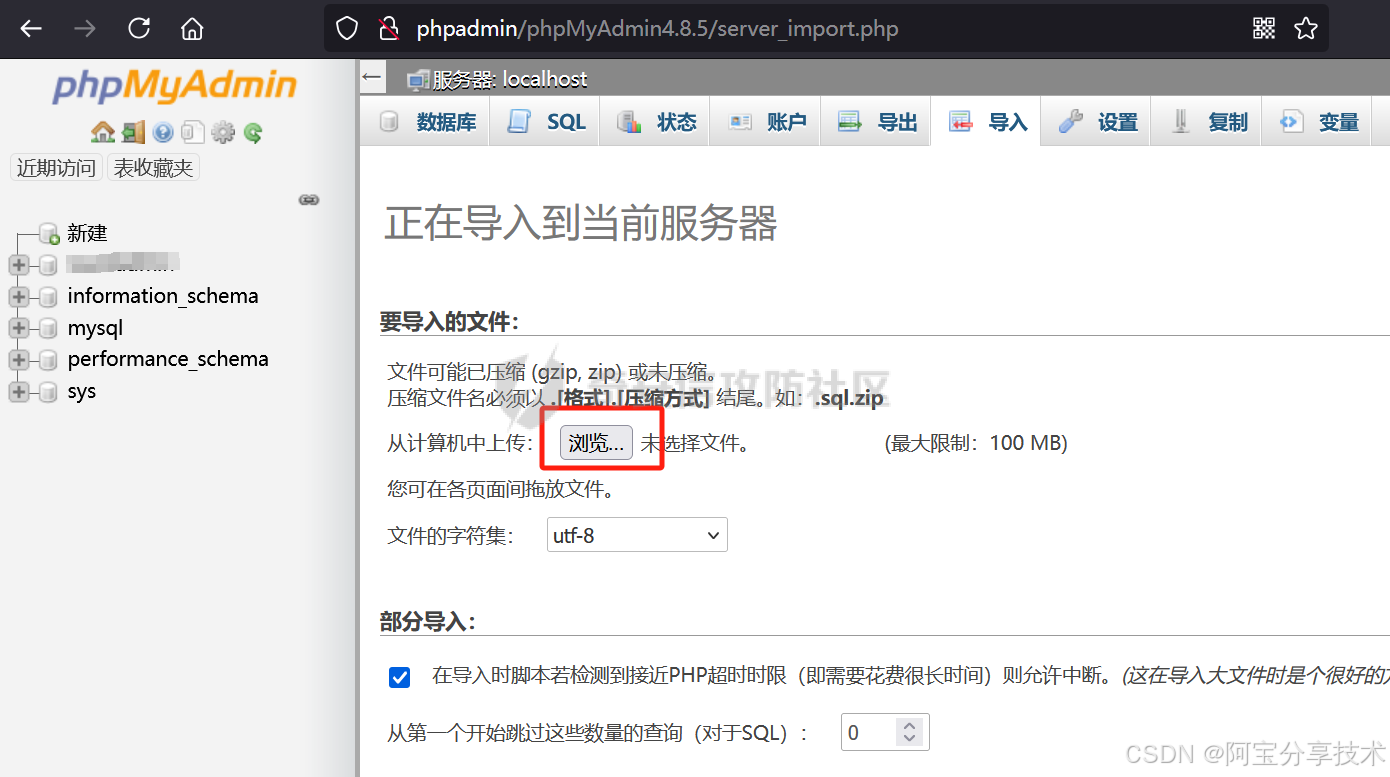Click the heading 正在导入到当前服务器
The width and height of the screenshot is (1390, 777).
coord(581,224)
